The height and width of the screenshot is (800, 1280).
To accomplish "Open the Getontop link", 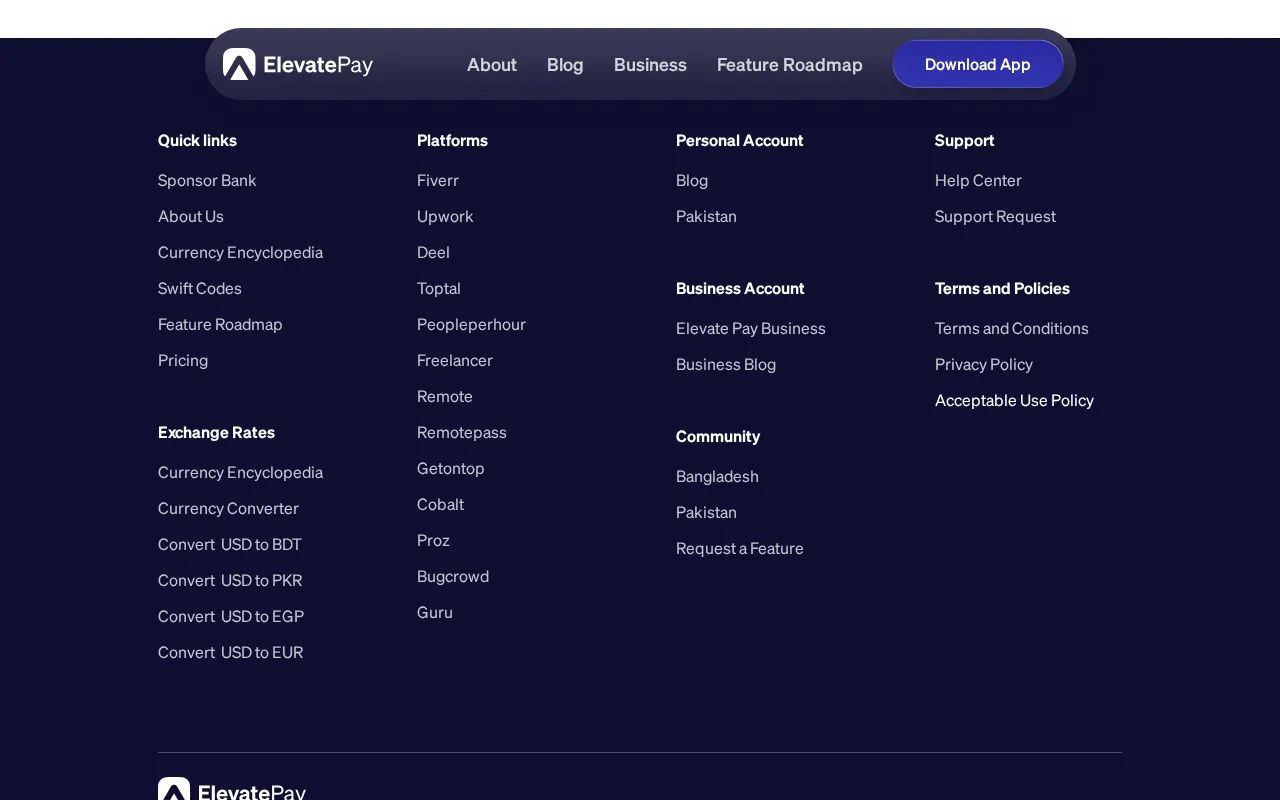I will [451, 468].
